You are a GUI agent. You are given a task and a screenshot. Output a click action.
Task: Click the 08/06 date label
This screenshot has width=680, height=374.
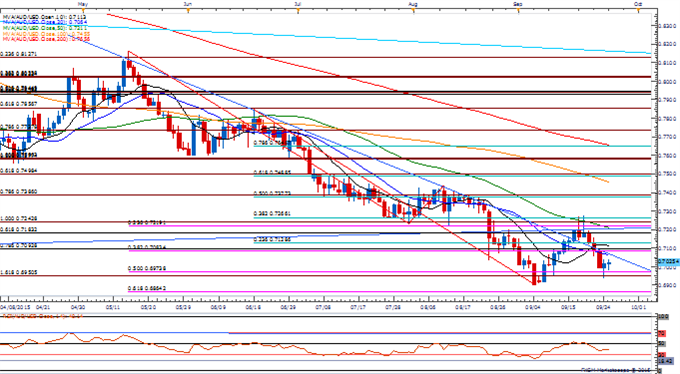(428, 306)
